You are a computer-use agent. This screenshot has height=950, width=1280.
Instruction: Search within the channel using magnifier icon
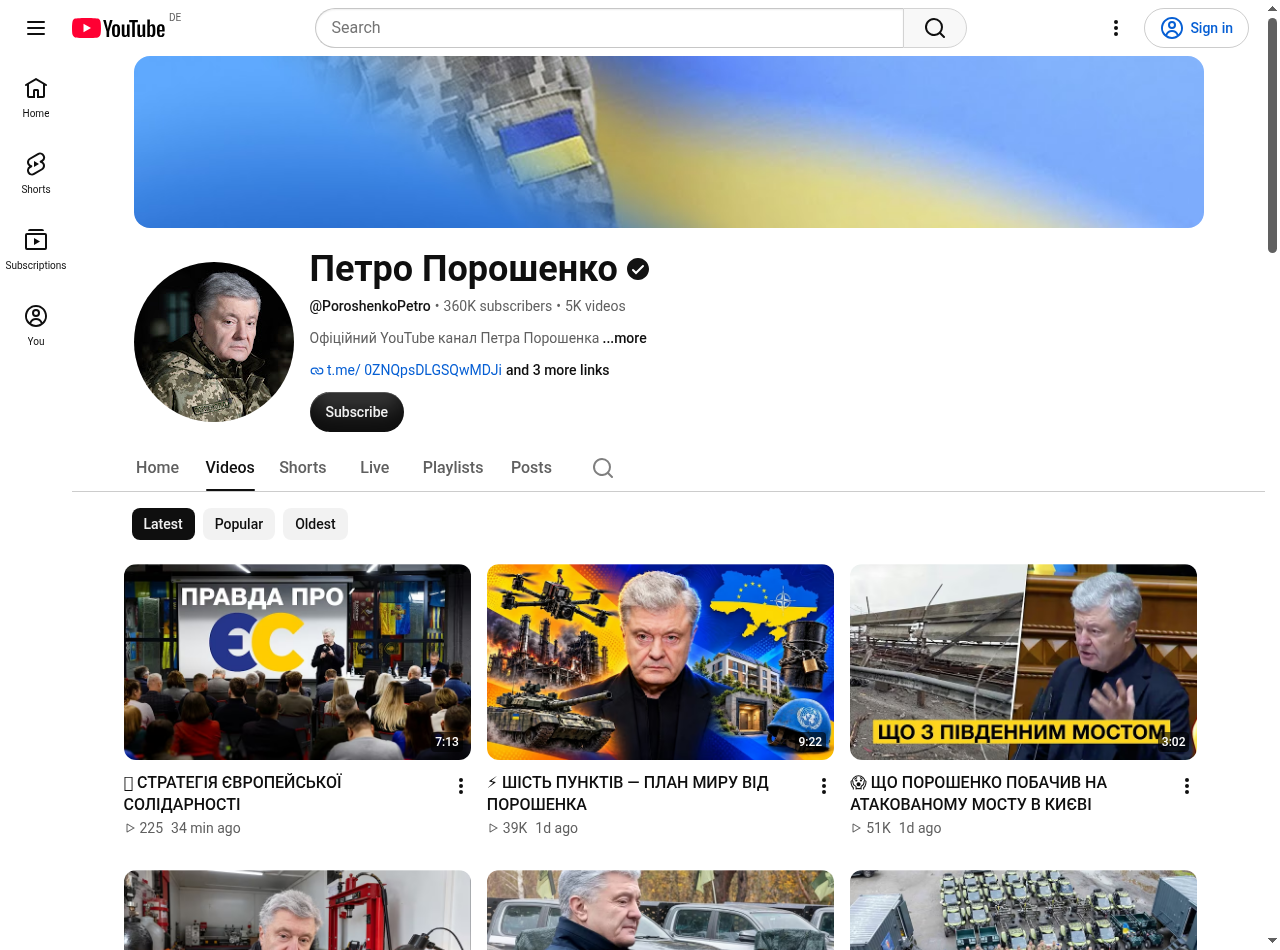click(603, 468)
